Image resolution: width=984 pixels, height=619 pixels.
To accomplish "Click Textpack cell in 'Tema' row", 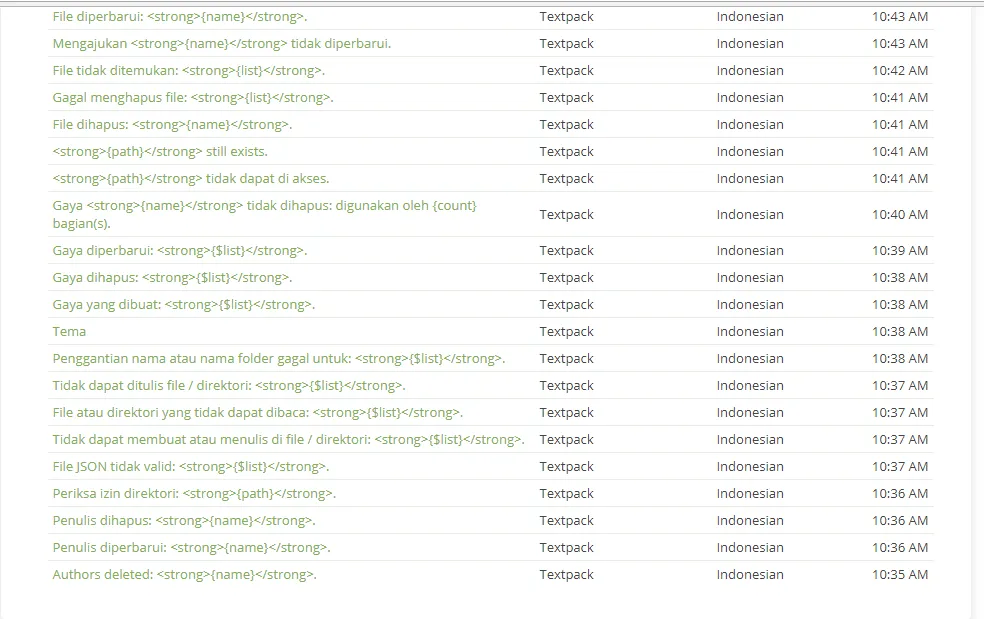I will [566, 332].
